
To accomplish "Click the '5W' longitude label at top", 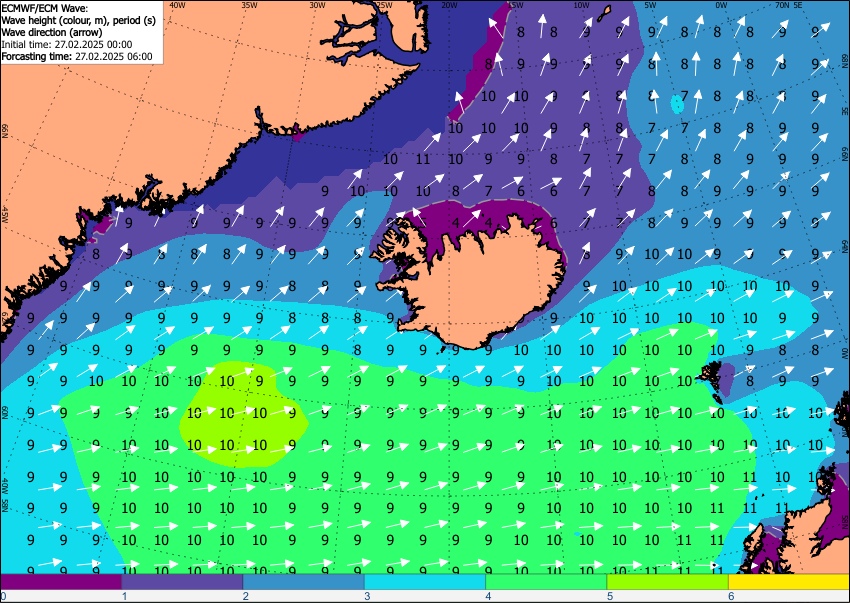I will tap(651, 5).
